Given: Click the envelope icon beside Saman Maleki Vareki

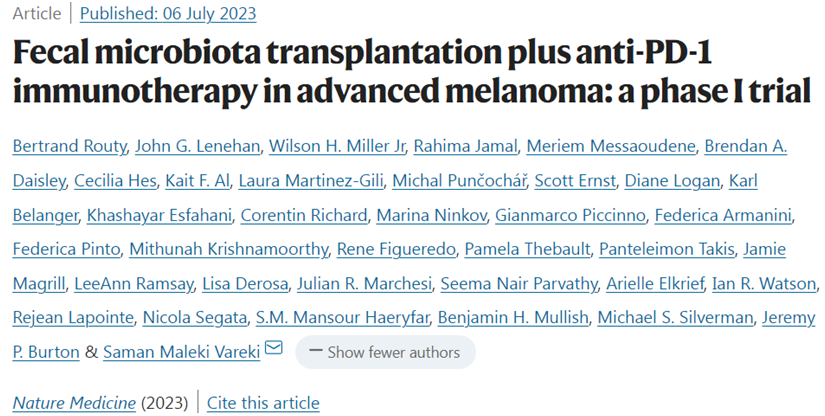Looking at the screenshot, I should click(274, 350).
